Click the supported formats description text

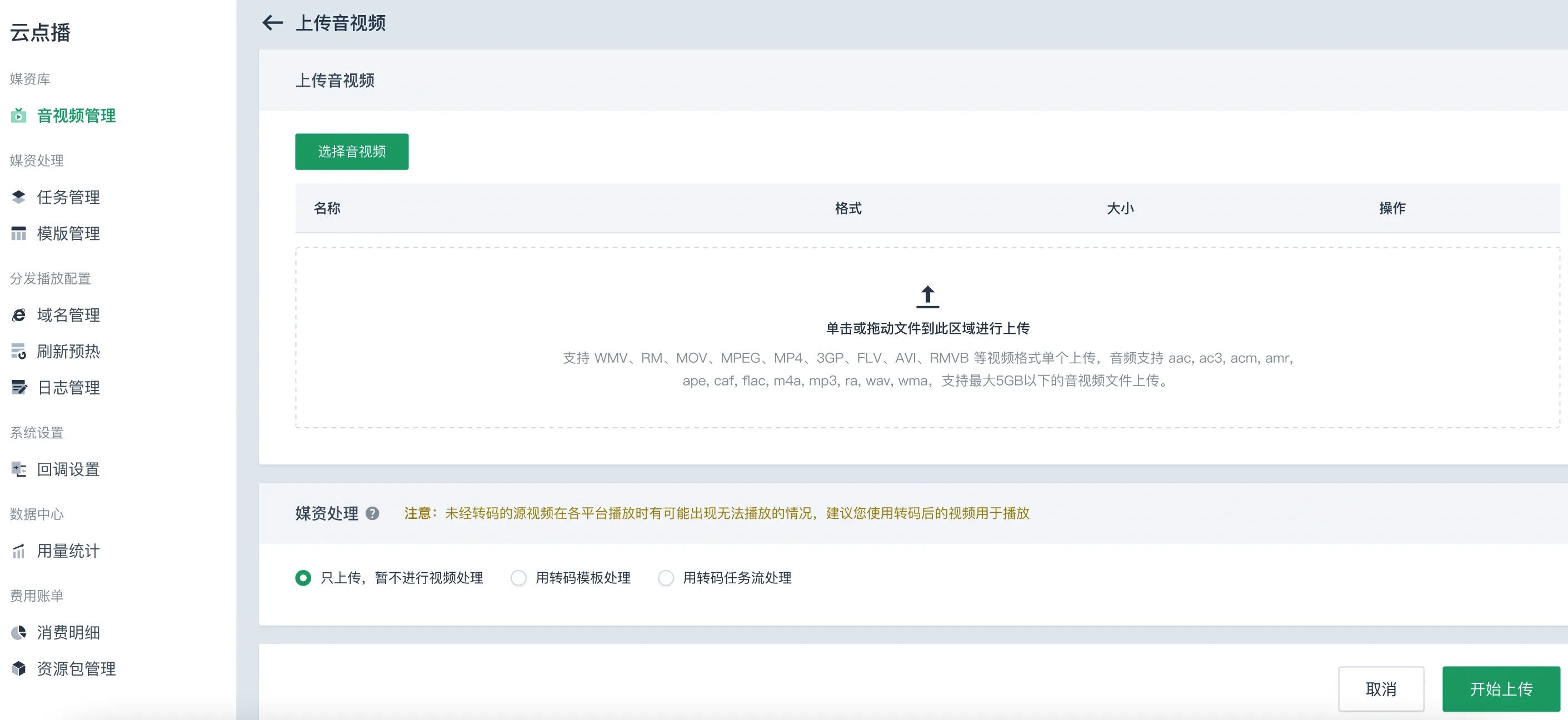point(927,369)
